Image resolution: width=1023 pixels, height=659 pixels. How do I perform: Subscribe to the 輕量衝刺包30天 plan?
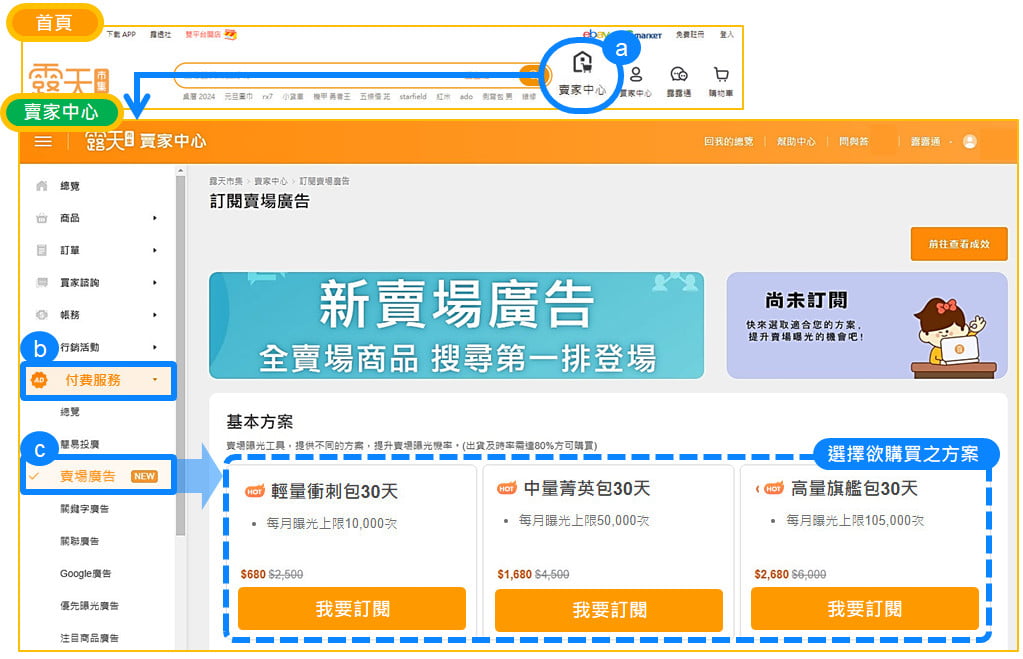point(352,609)
